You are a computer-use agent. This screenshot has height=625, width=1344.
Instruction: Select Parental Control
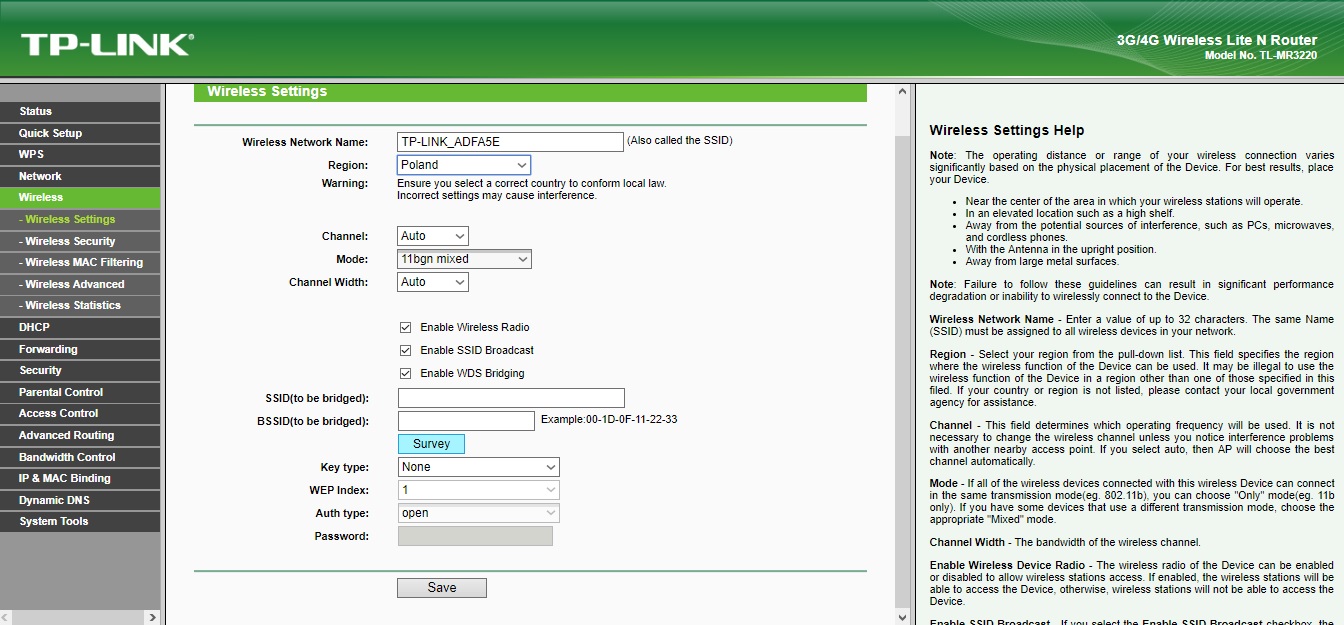point(80,392)
